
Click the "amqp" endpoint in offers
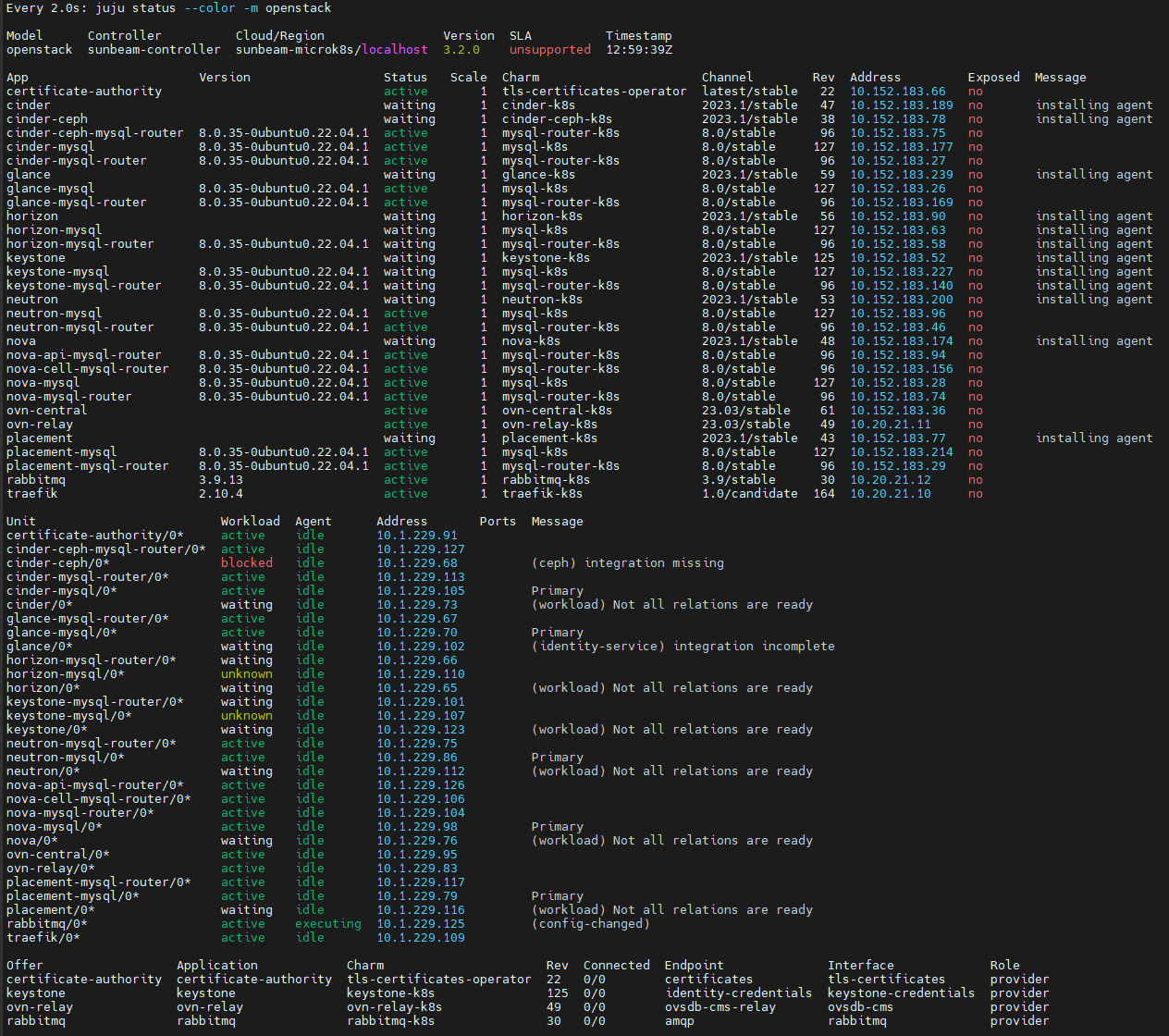[679, 1021]
